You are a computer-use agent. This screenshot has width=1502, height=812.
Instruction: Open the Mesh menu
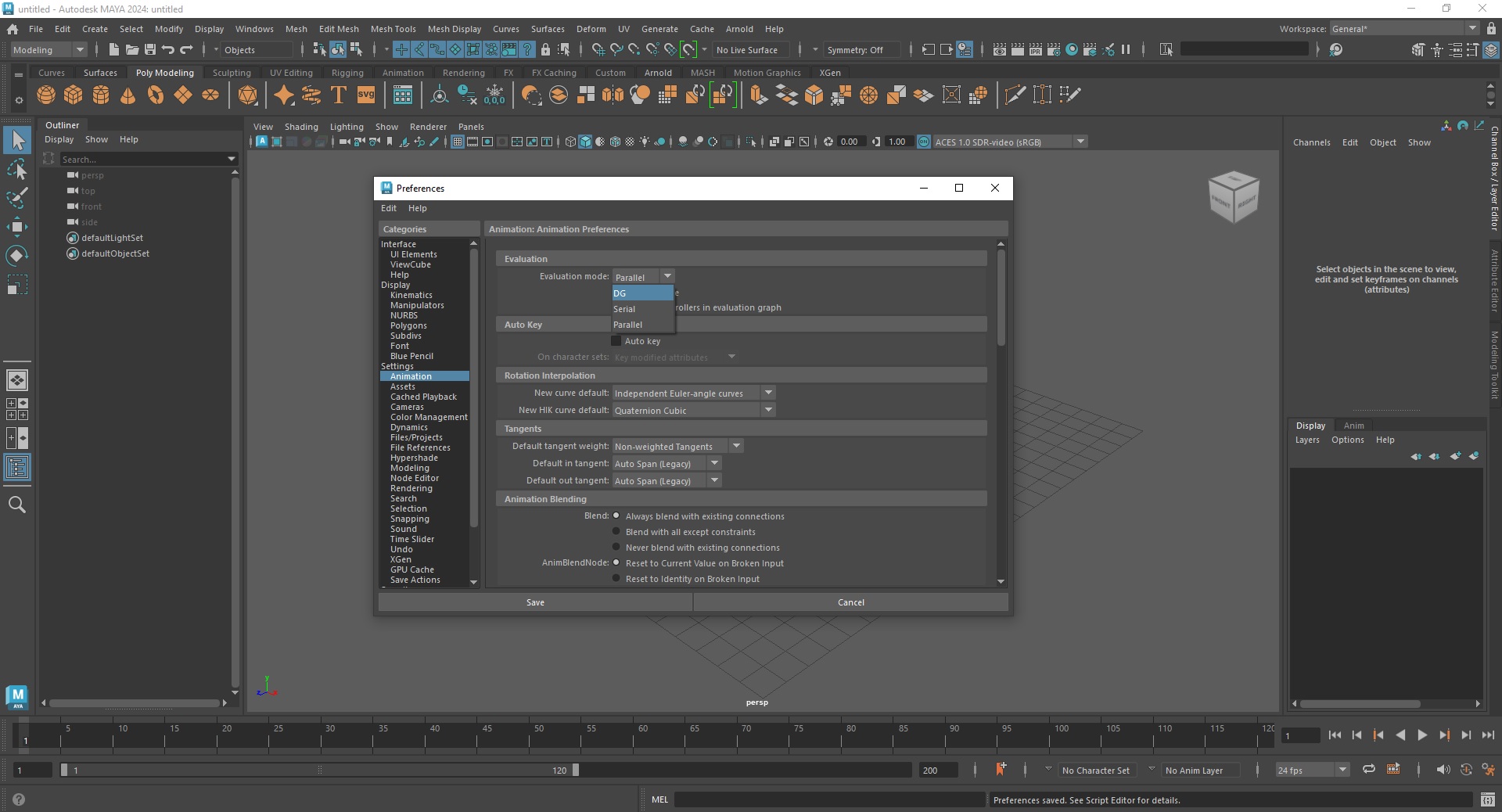click(x=296, y=29)
